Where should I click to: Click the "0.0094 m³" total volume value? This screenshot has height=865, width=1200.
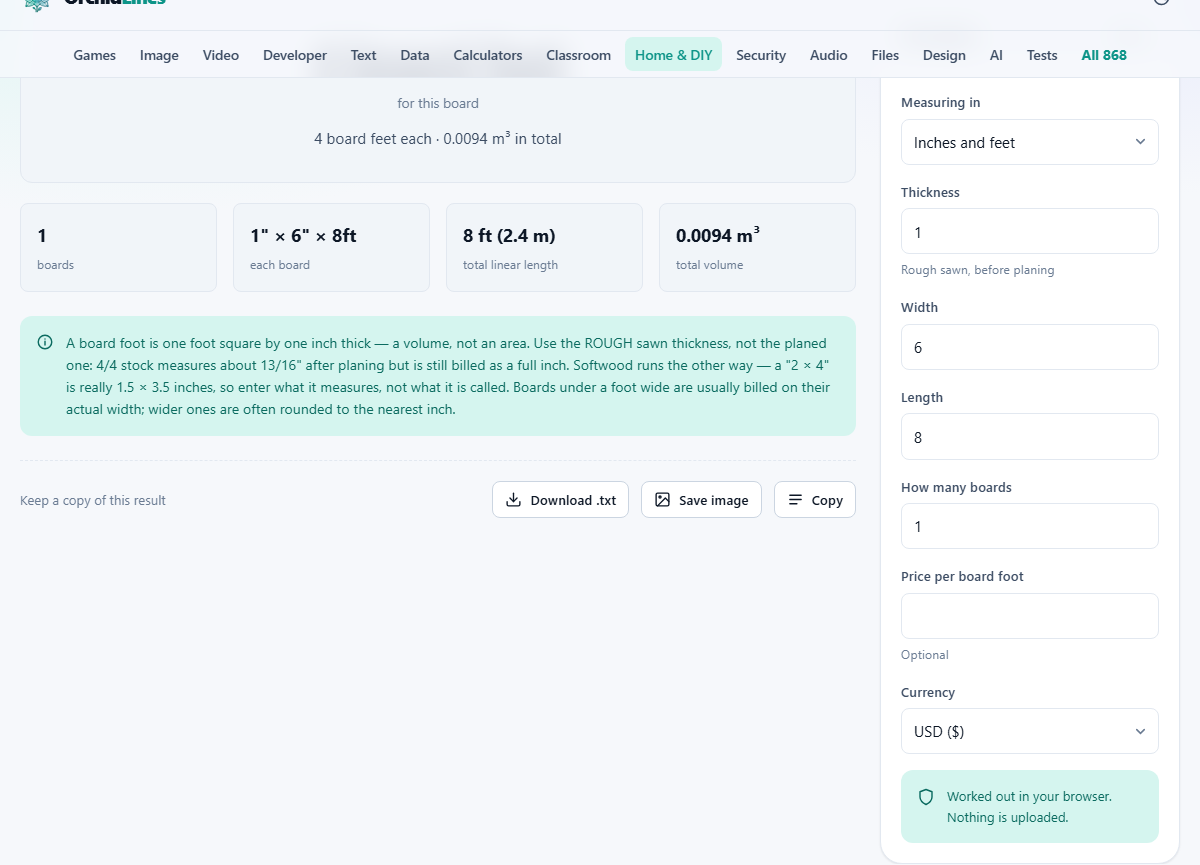tap(718, 236)
